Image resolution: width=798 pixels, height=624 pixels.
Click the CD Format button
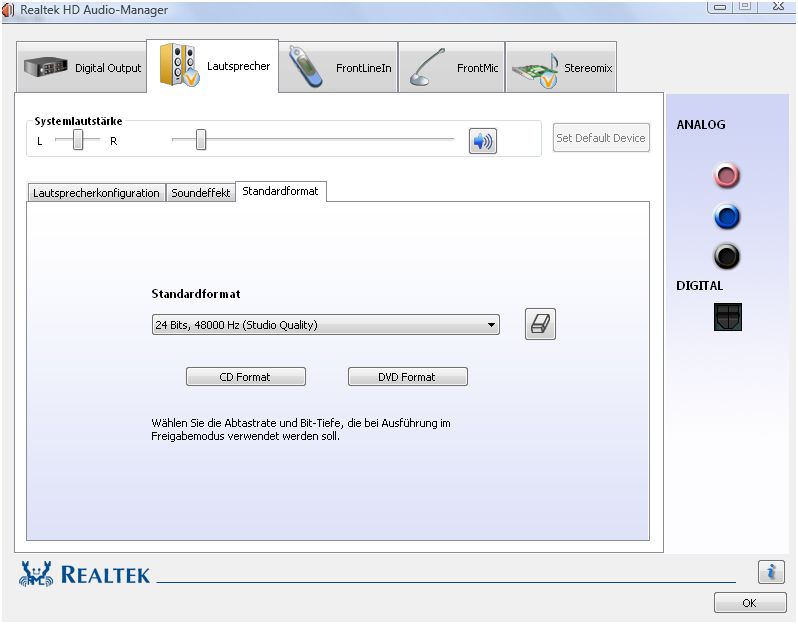pos(246,377)
